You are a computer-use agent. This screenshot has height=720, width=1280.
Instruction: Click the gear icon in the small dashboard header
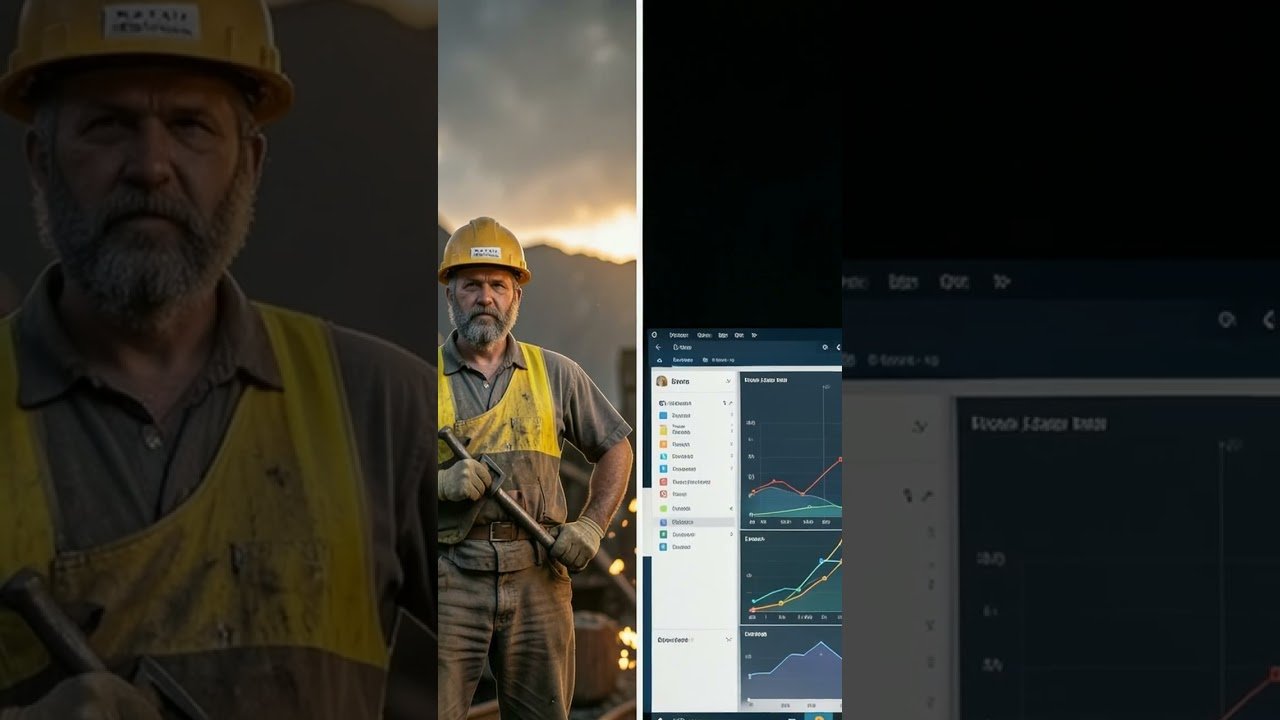[x=824, y=347]
